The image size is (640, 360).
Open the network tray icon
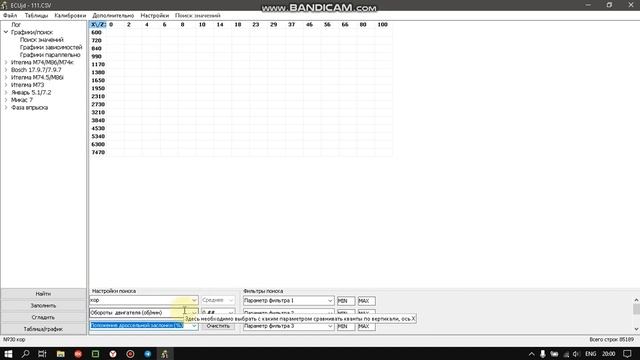(x=566, y=354)
